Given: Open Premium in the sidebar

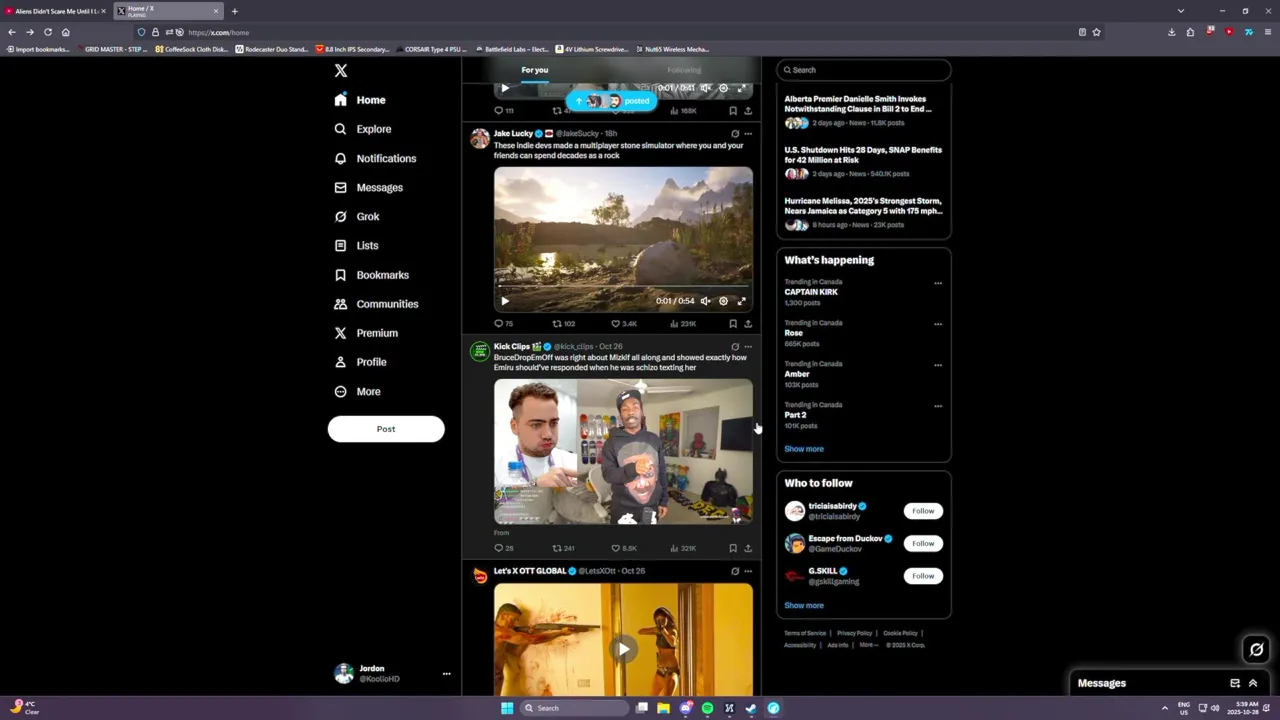Looking at the screenshot, I should pos(366,333).
